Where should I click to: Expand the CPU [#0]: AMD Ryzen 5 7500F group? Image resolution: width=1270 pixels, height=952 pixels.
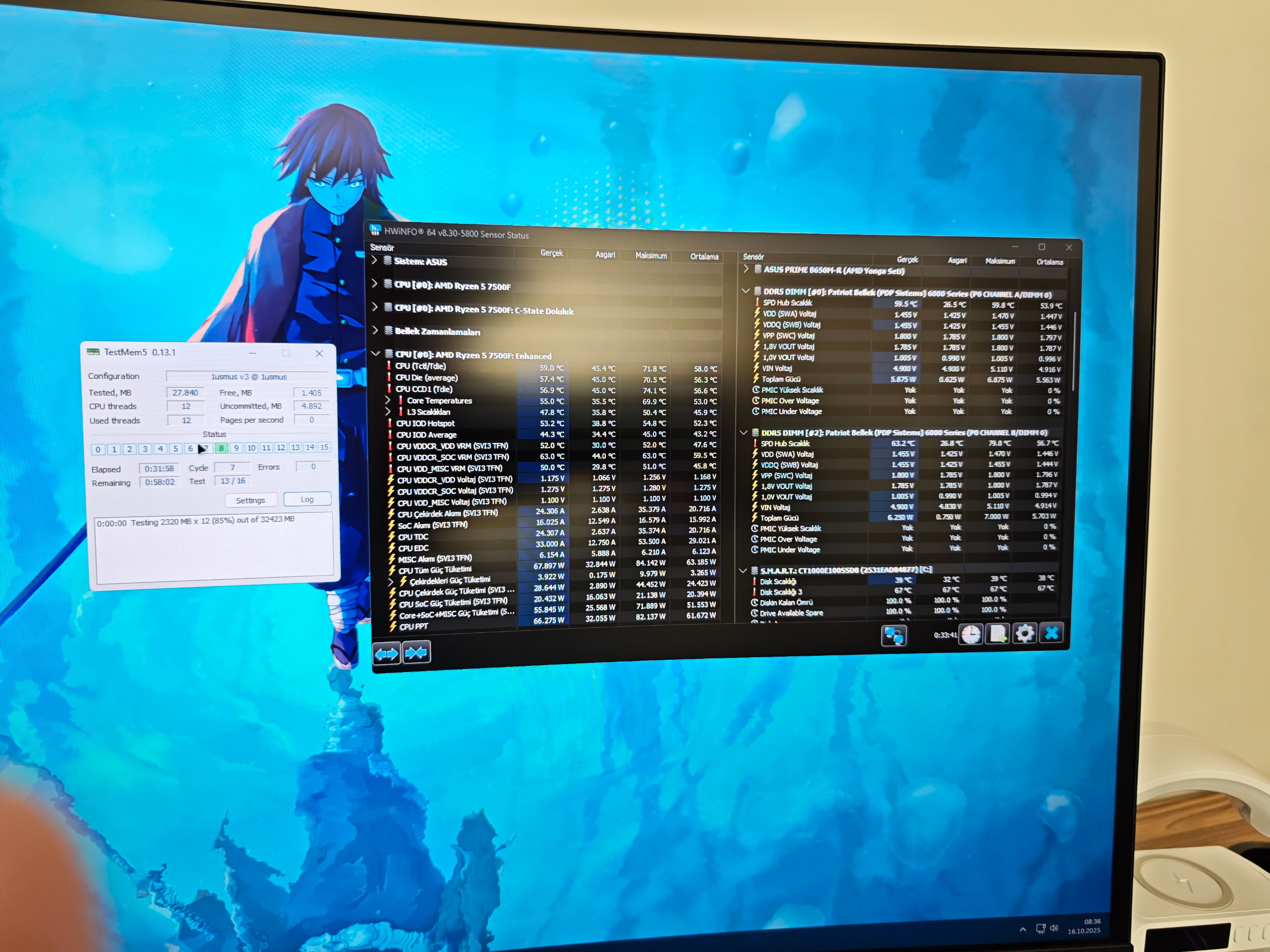[374, 283]
